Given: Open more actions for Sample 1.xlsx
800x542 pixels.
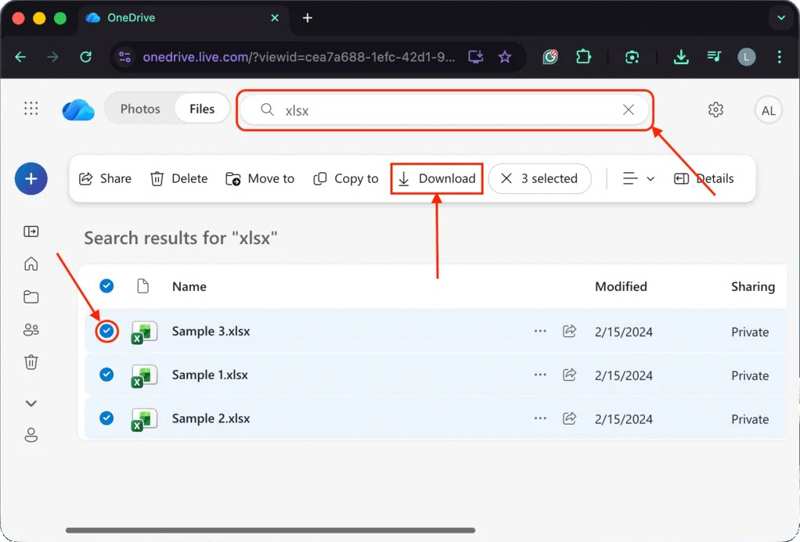Looking at the screenshot, I should (540, 375).
